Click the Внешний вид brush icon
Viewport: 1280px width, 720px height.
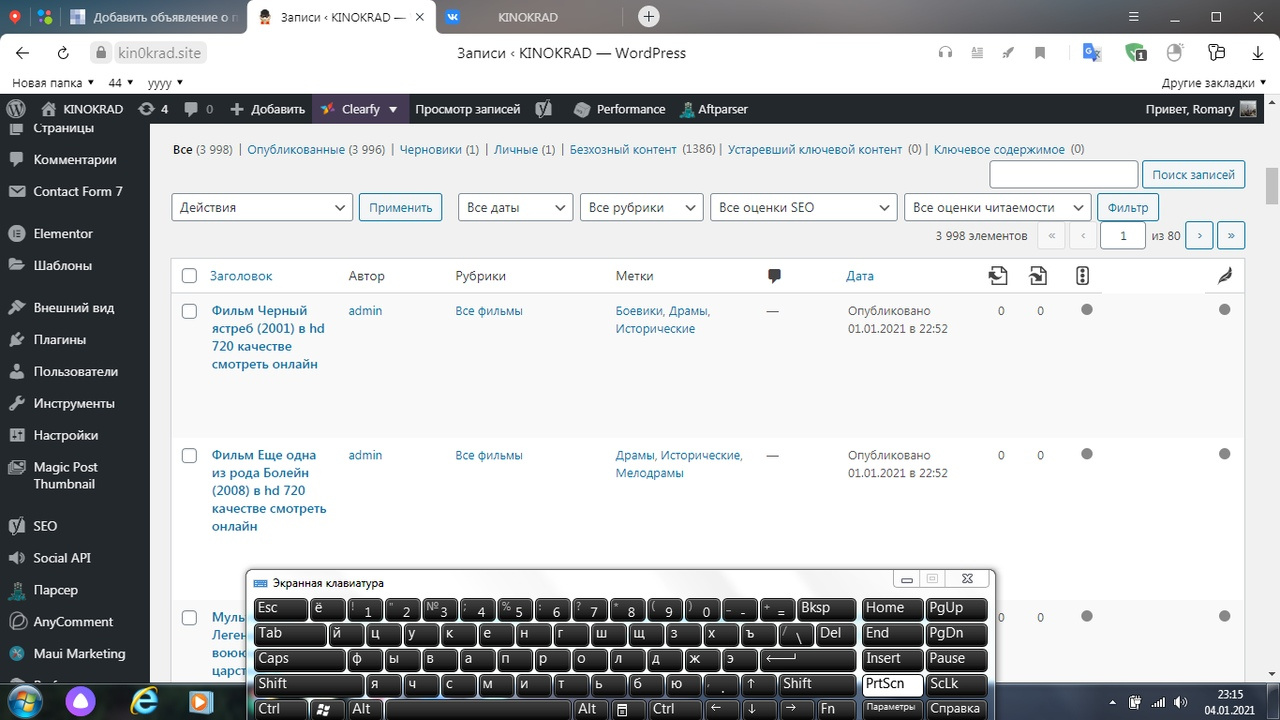(16, 307)
